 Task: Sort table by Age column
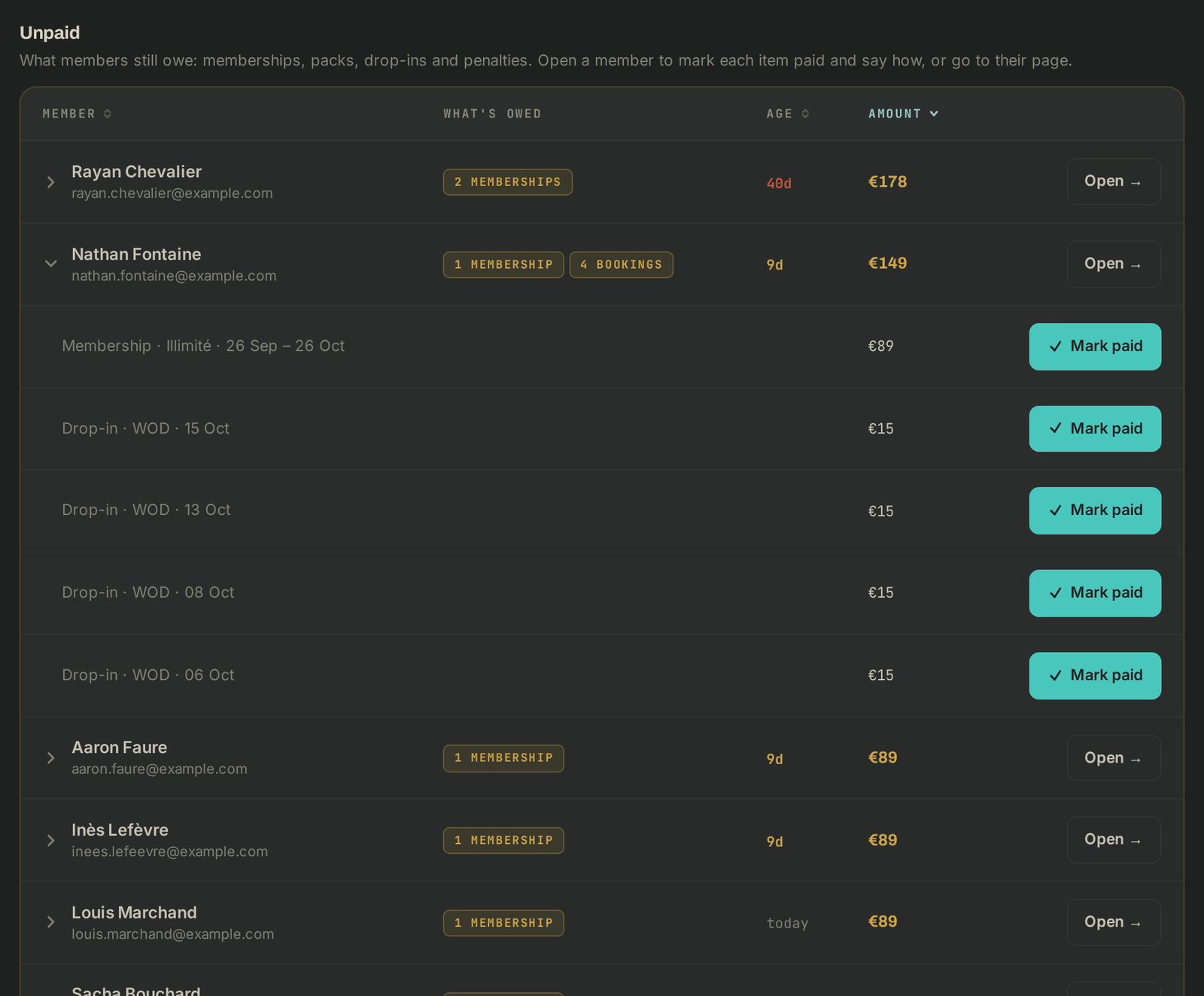(x=788, y=114)
